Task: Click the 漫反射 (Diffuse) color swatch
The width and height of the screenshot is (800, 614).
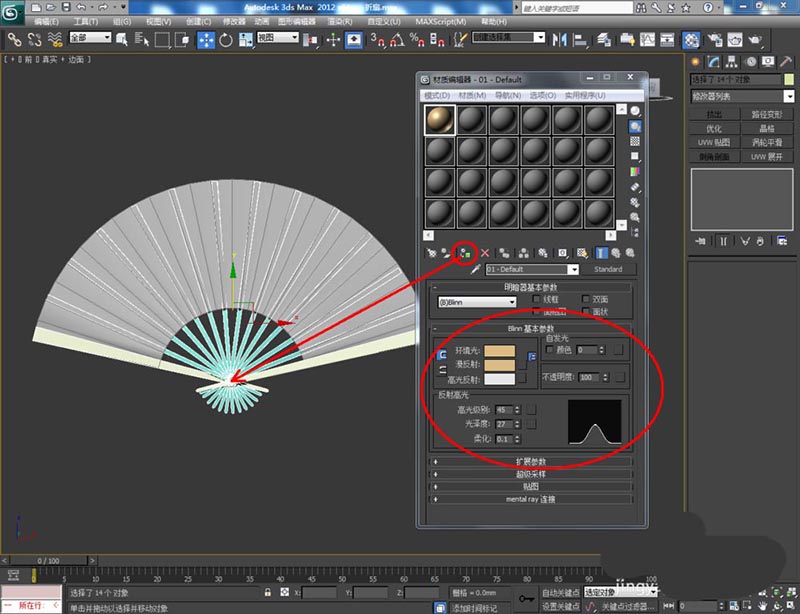Action: (499, 365)
